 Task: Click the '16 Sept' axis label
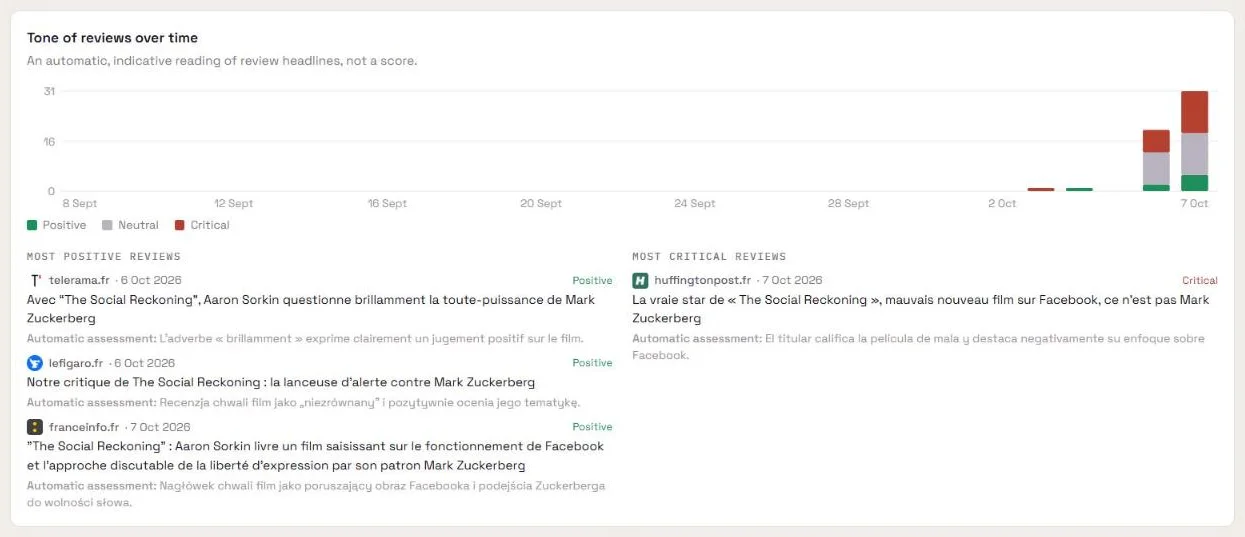(x=387, y=203)
